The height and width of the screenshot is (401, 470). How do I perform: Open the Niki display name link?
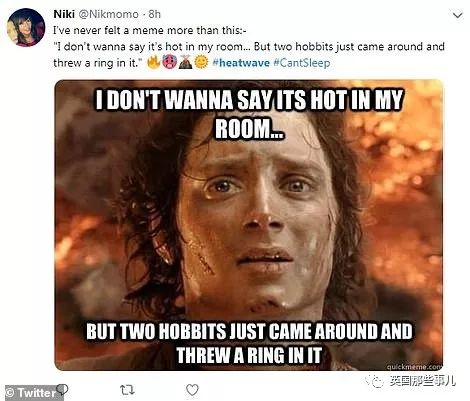64,14
